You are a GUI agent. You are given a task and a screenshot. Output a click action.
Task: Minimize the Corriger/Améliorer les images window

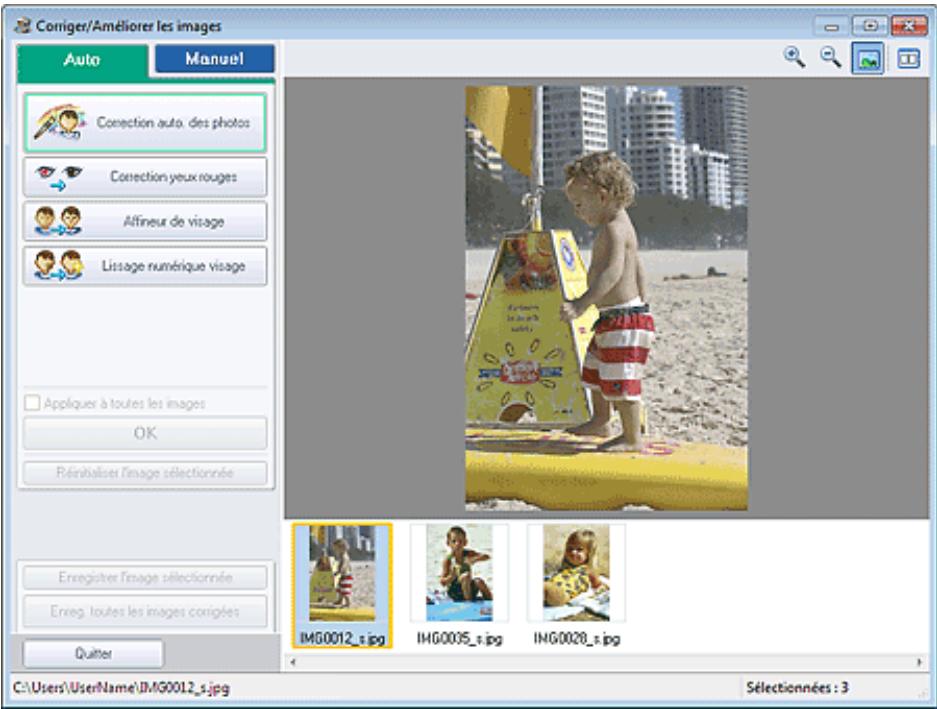(x=831, y=26)
